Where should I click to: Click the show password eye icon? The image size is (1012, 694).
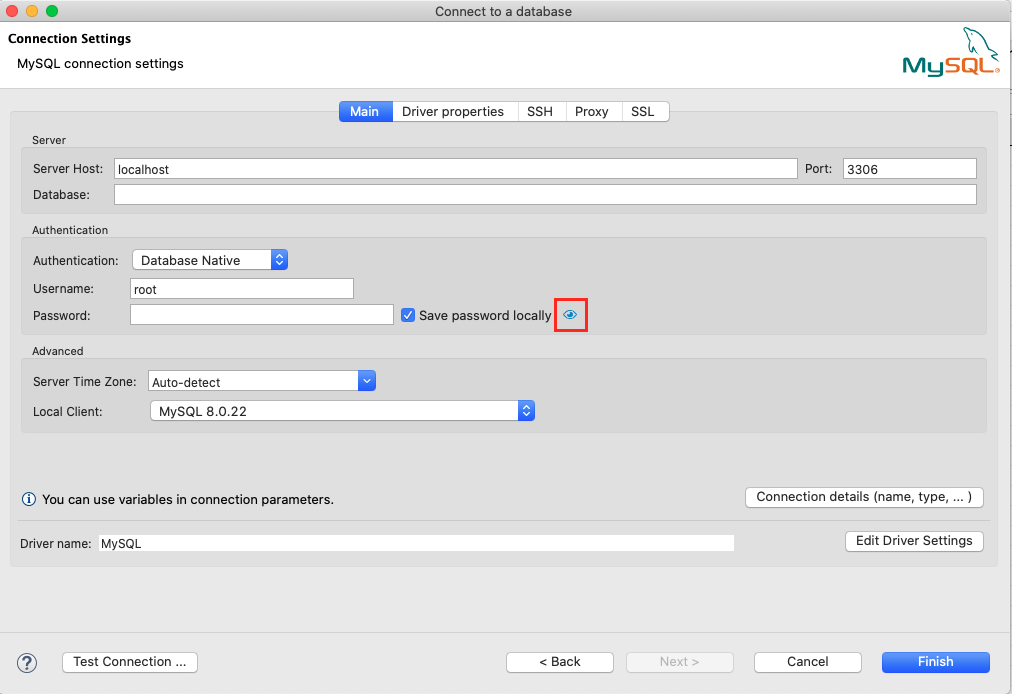tap(570, 315)
